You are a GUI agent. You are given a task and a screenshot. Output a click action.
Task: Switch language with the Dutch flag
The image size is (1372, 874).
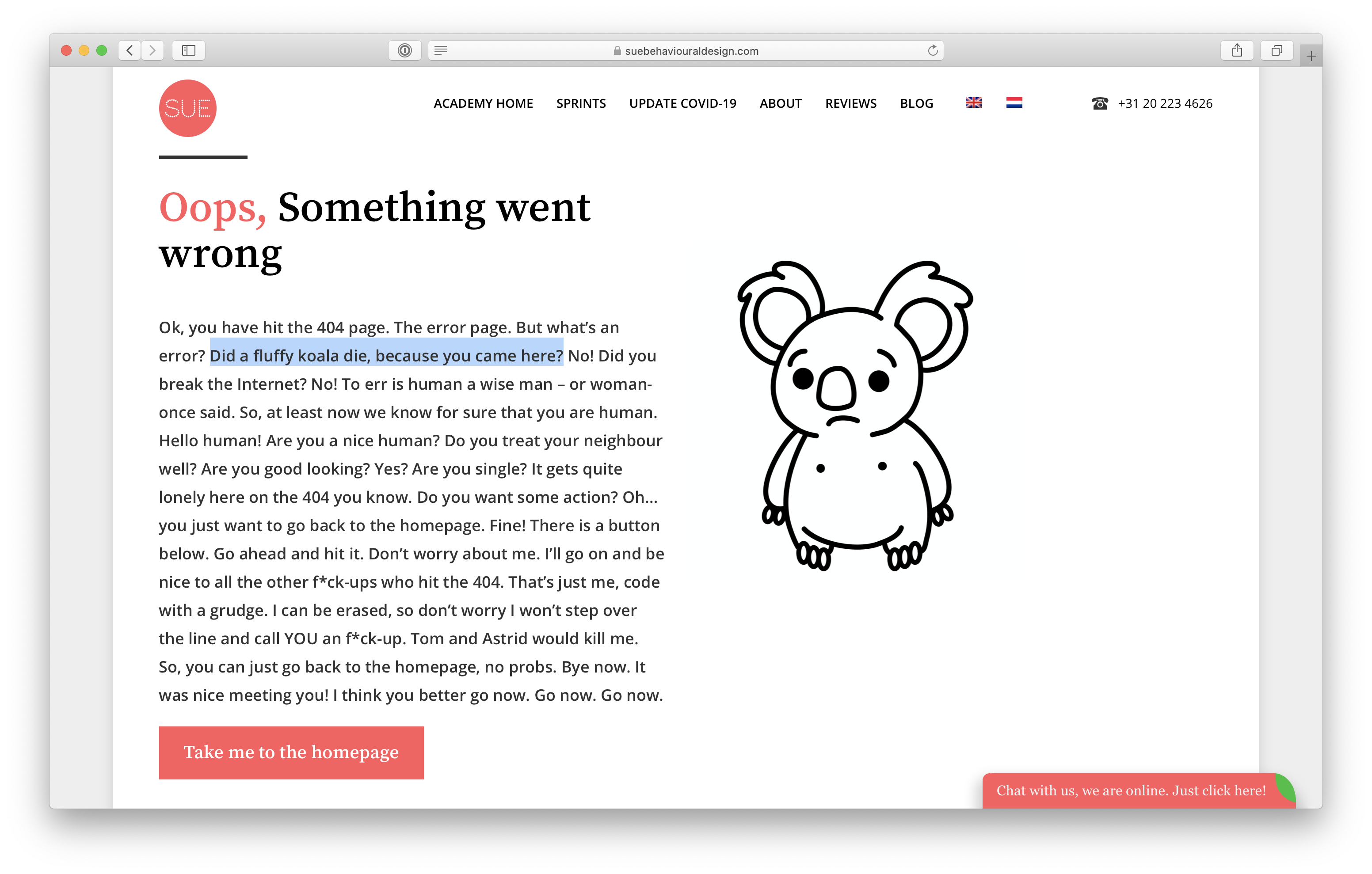point(1014,103)
